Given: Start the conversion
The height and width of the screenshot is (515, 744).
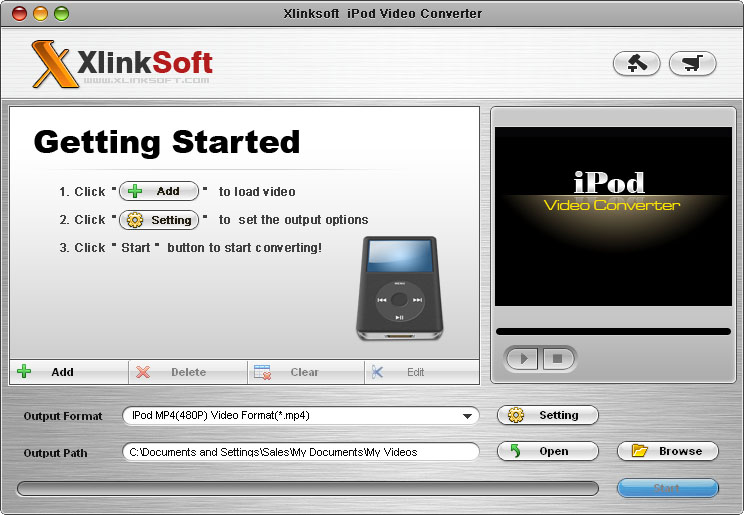Looking at the screenshot, I should click(668, 488).
